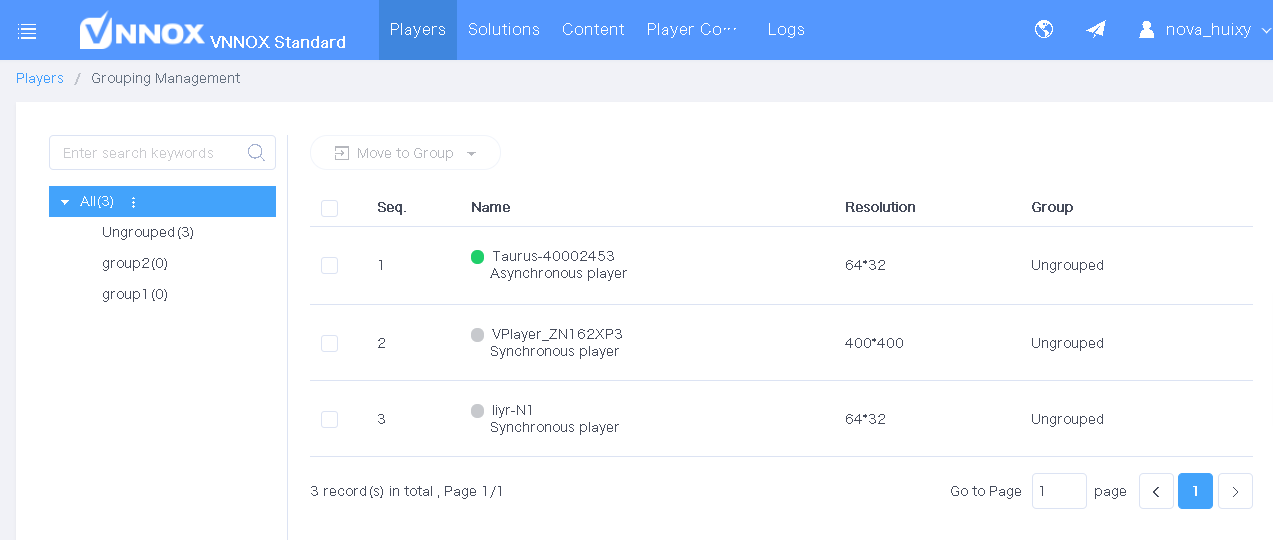Open the hamburger sidebar menu
Screen dimensions: 1273x540
click(x=27, y=31)
